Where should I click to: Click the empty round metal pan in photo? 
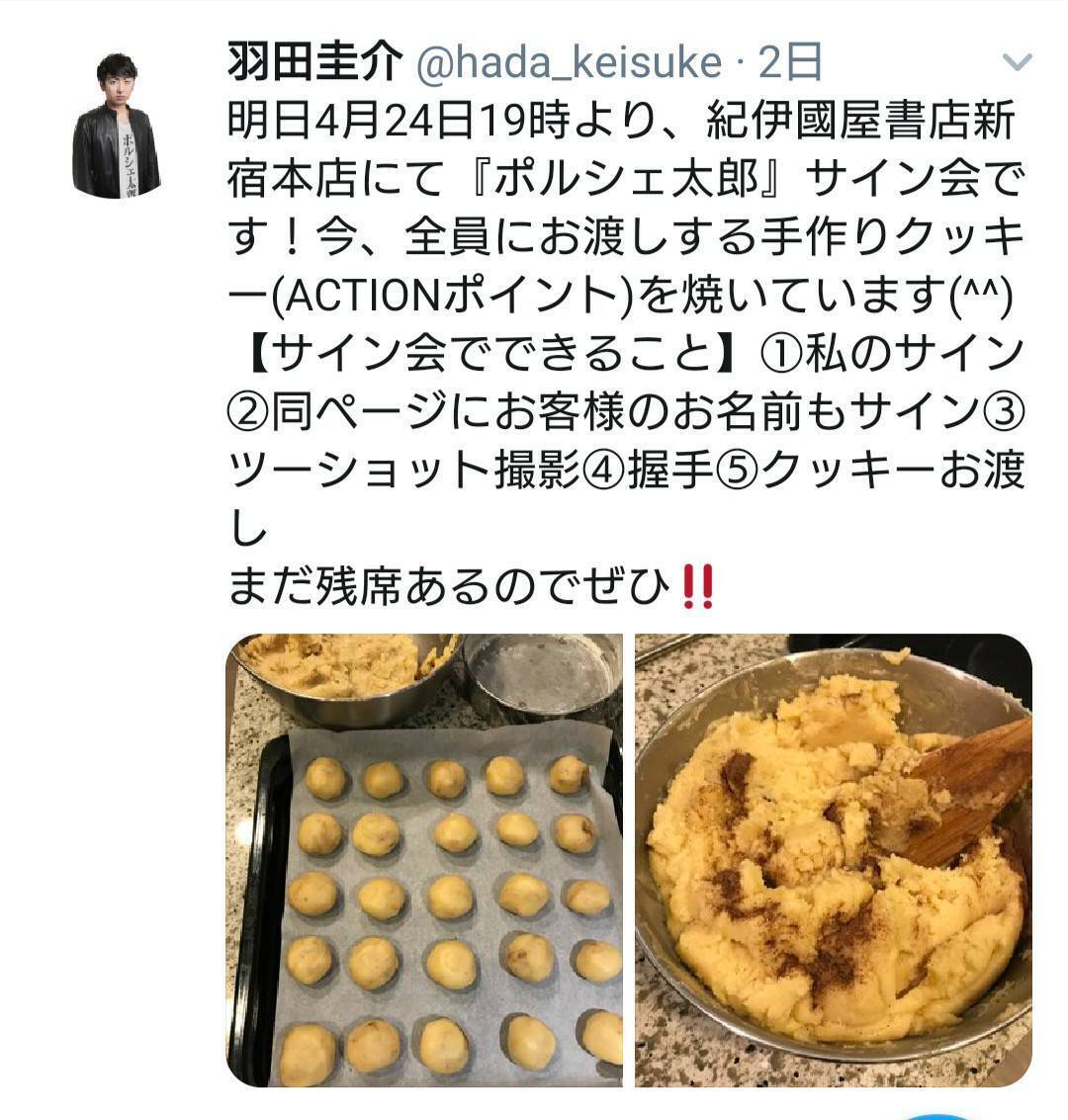click(x=542, y=677)
